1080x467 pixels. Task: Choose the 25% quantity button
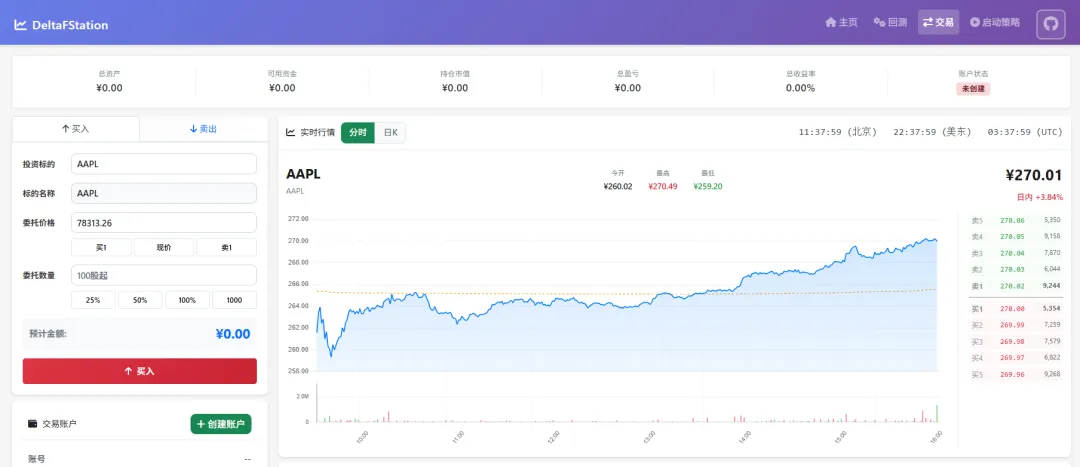93,300
